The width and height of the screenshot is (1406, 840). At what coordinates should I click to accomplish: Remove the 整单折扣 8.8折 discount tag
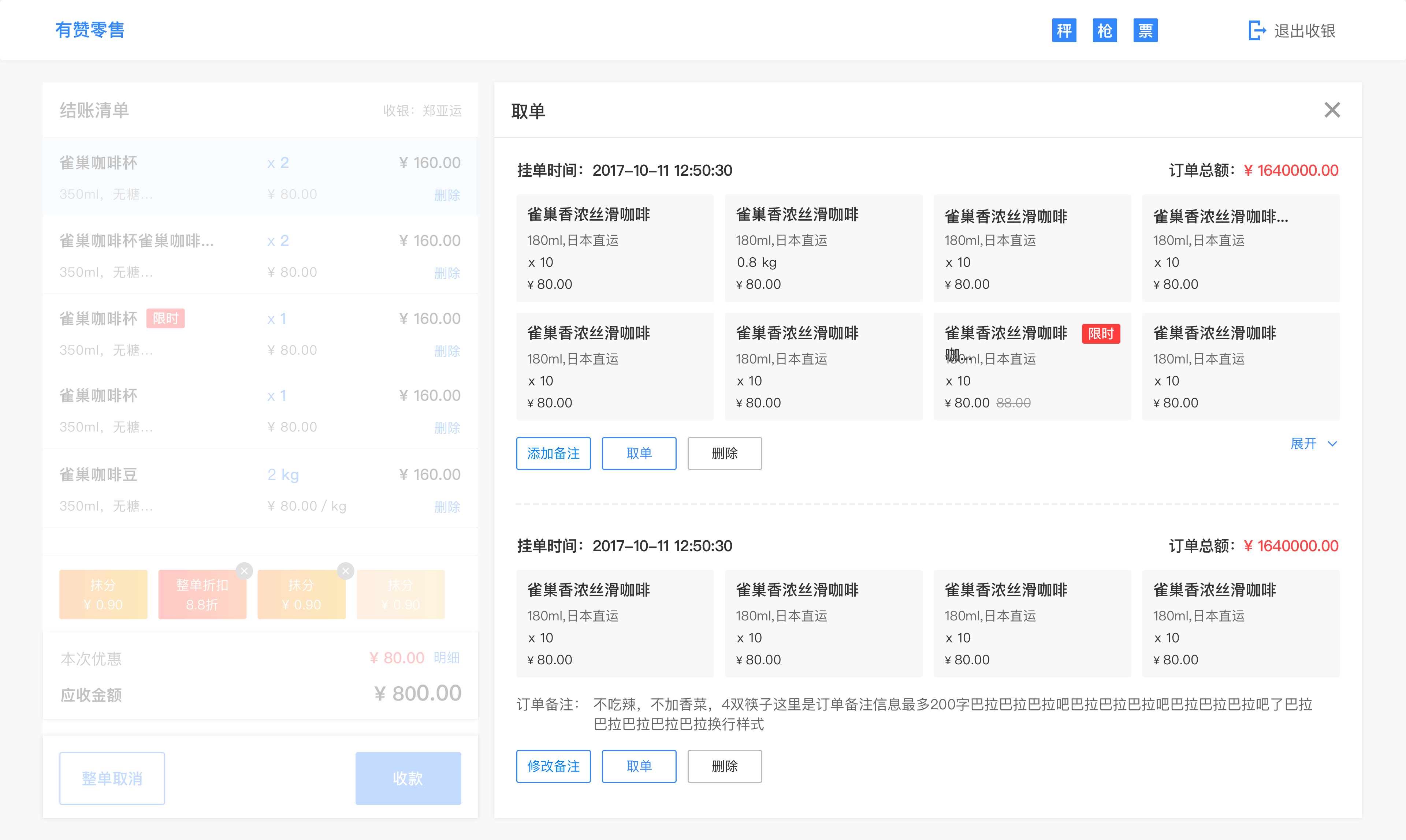coord(244,571)
